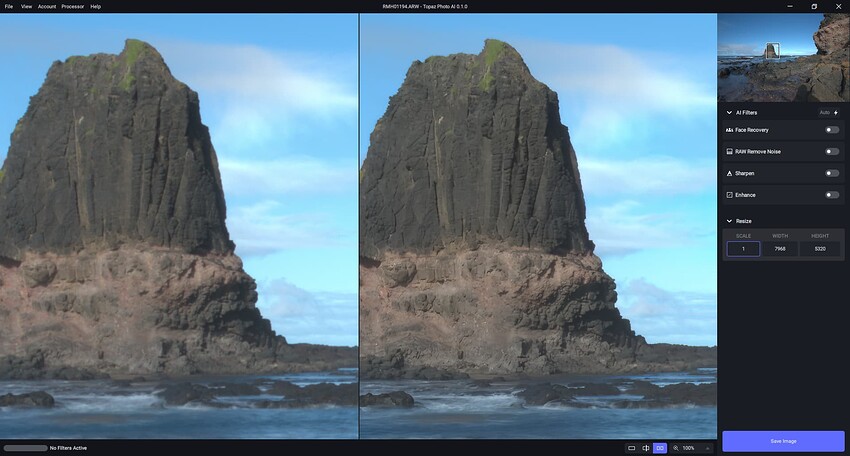Switch to split slider view icon
The height and width of the screenshot is (456, 850).
tap(646, 448)
